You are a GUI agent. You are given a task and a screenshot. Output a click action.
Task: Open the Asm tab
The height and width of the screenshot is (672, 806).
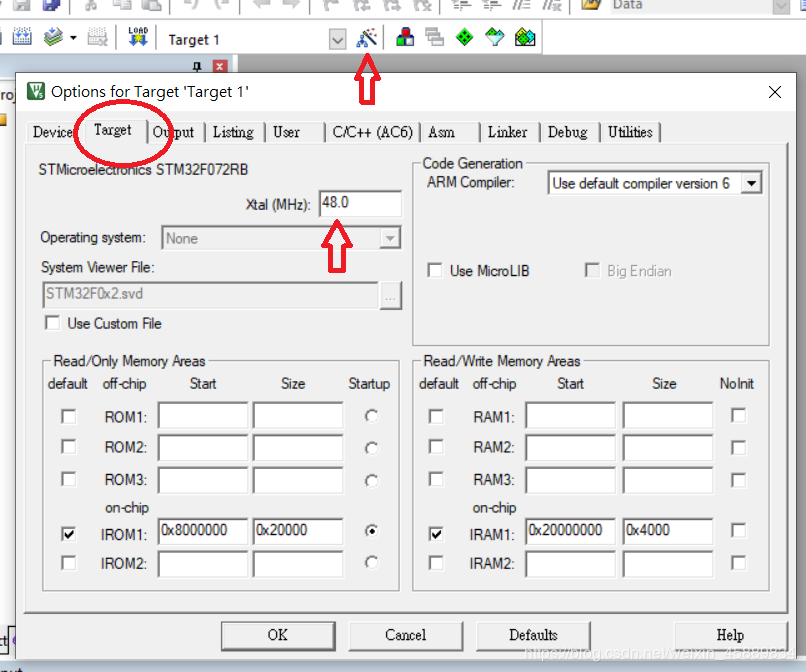[x=442, y=132]
